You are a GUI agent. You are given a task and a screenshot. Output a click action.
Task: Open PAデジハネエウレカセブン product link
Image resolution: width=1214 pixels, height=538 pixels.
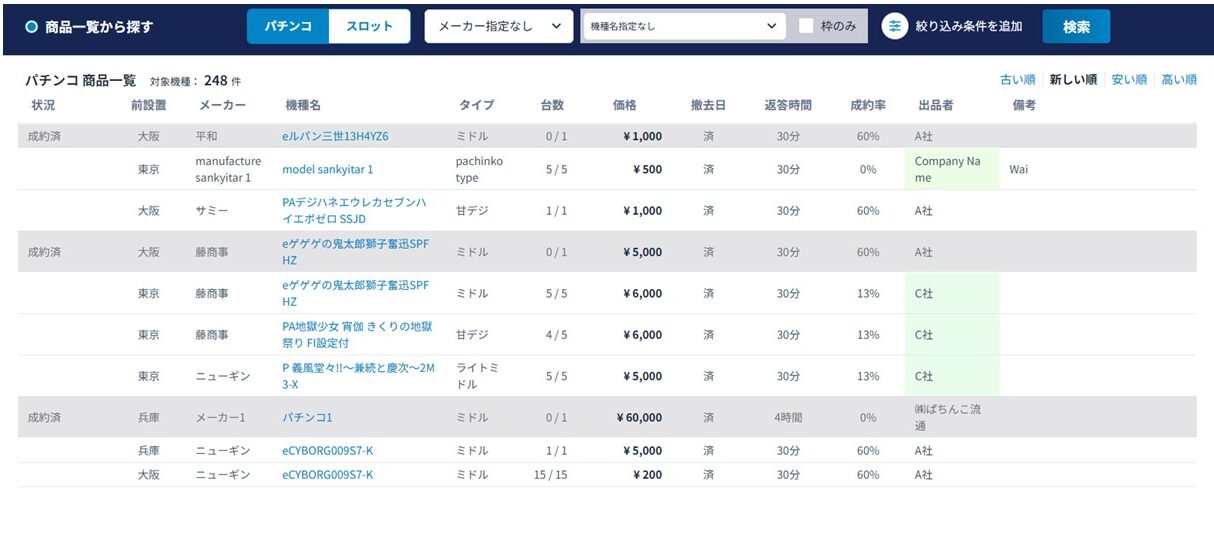point(354,210)
